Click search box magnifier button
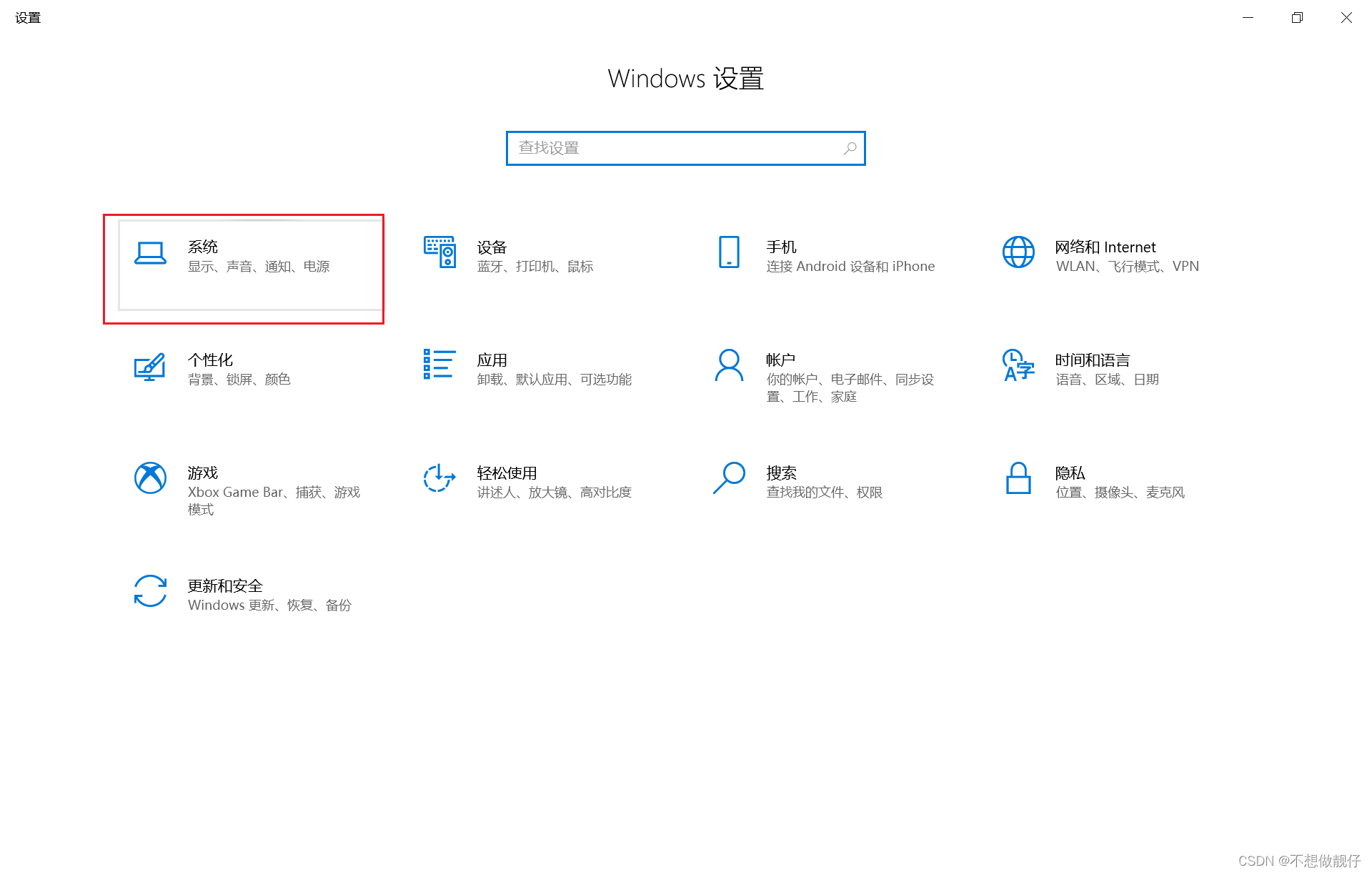Screen dimensions: 1372x875 coord(850,148)
